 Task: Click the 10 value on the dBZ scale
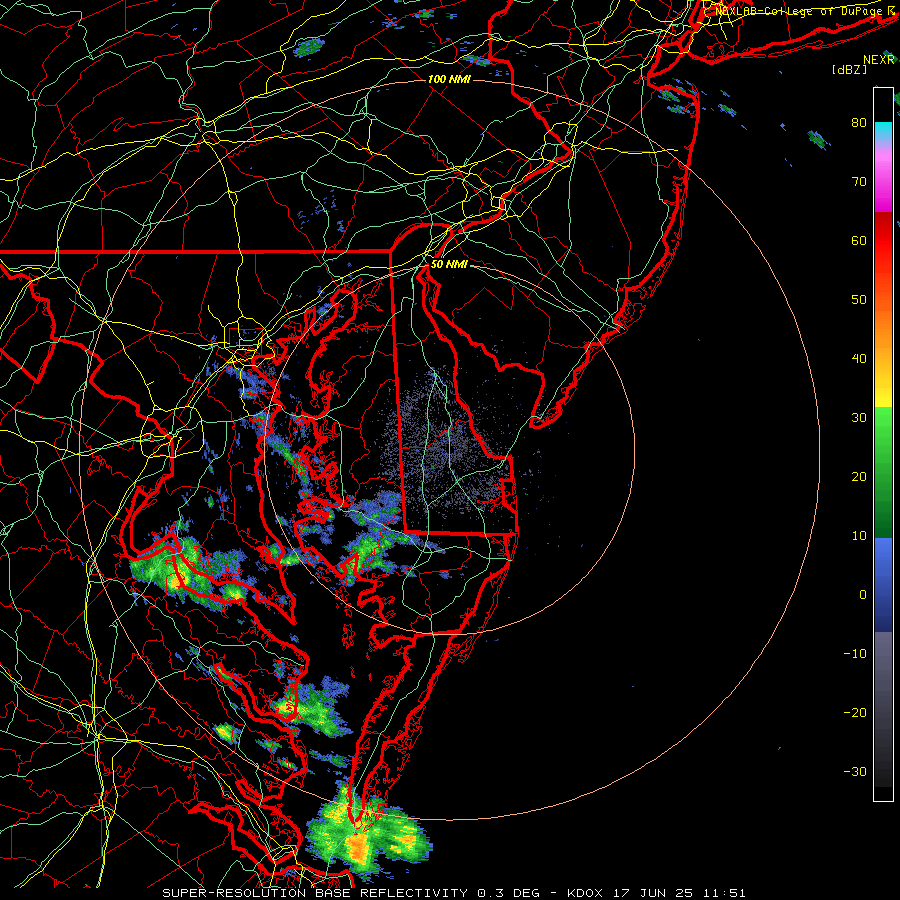tap(859, 536)
